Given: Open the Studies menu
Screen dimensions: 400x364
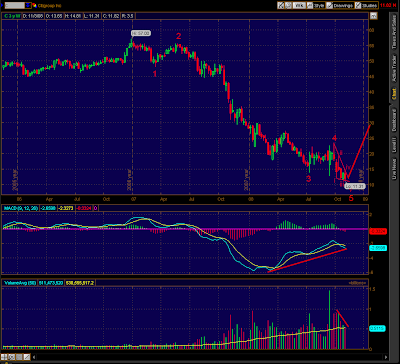Looking at the screenshot, I should tap(367, 5).
